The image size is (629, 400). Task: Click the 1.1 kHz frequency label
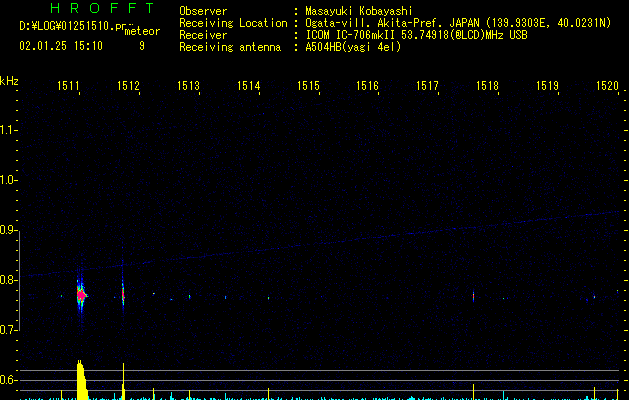pyautogui.click(x=8, y=130)
